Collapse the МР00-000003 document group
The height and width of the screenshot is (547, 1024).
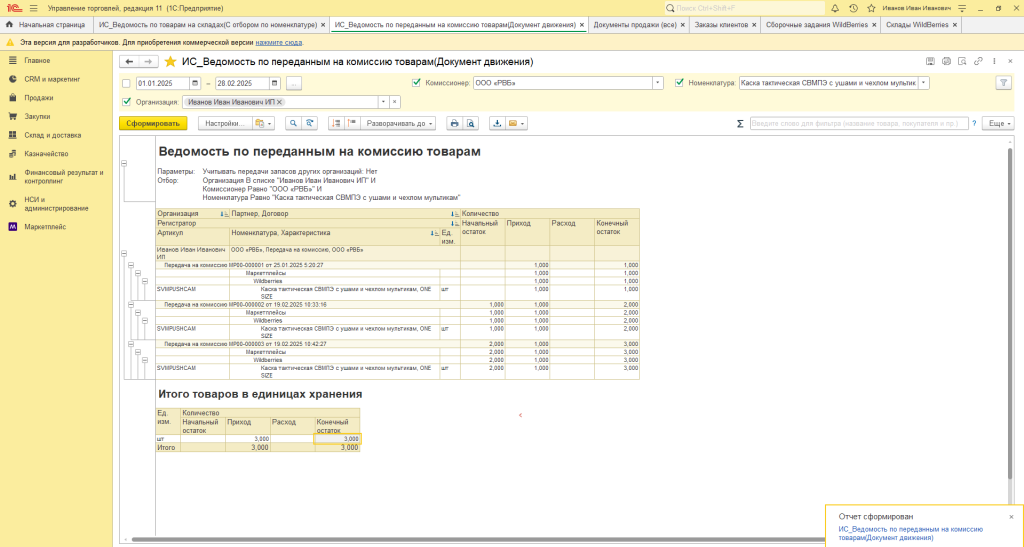point(131,344)
